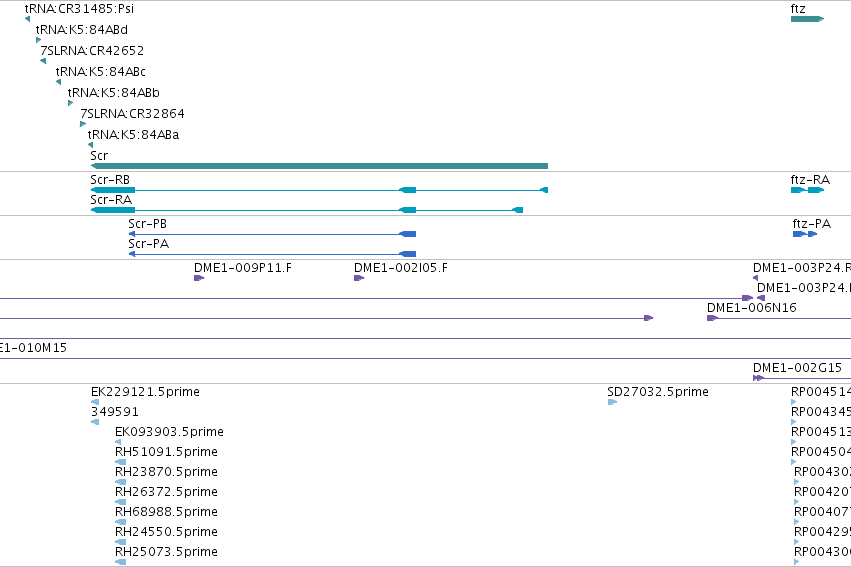Select the RH23870.5prime label

(x=166, y=472)
